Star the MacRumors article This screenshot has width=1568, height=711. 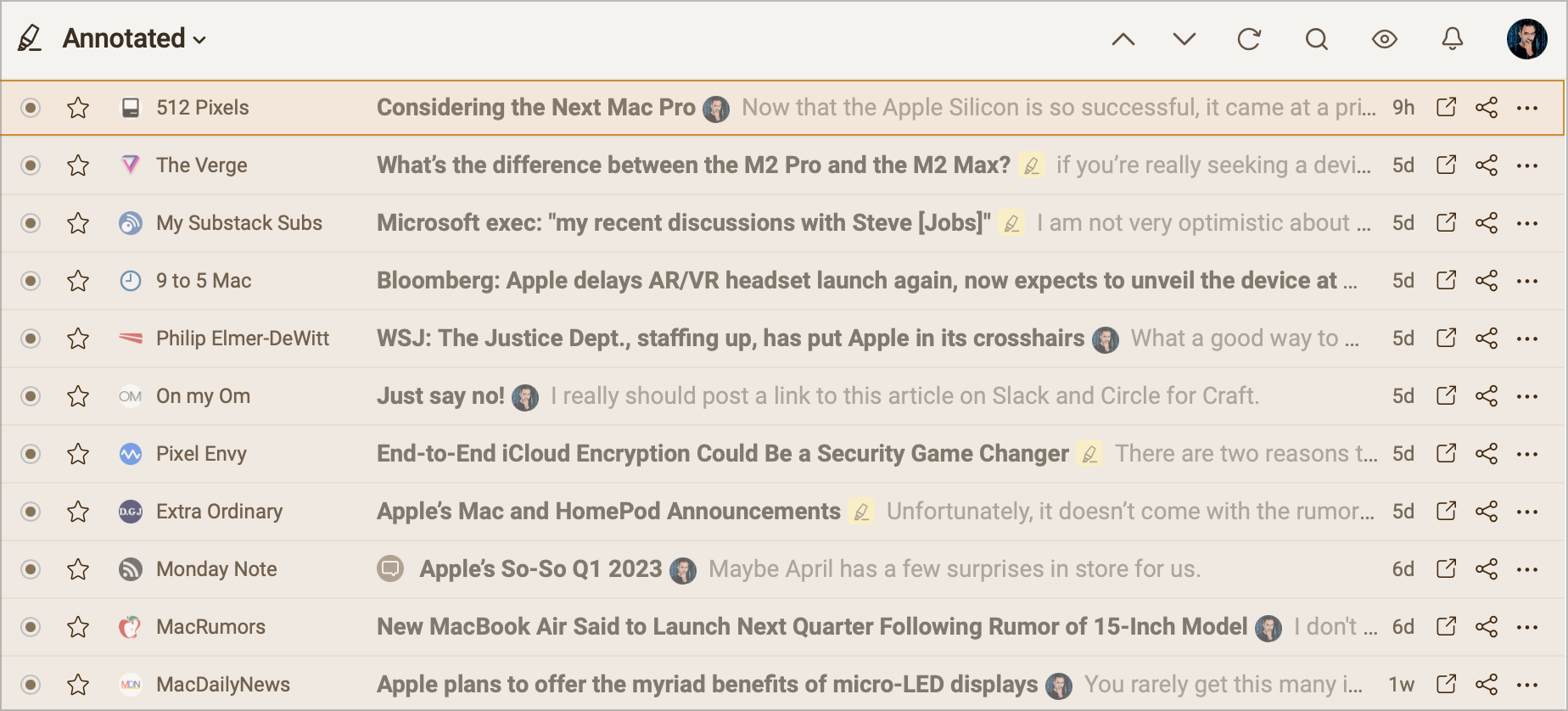pos(78,627)
